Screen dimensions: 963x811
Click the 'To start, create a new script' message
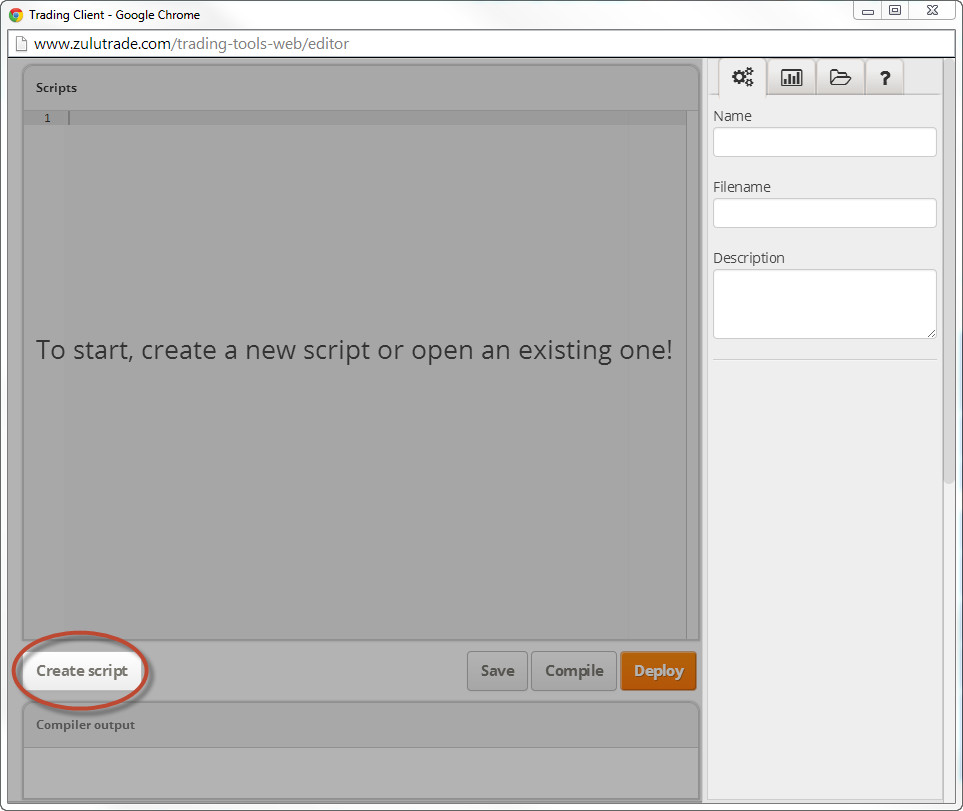click(x=354, y=351)
